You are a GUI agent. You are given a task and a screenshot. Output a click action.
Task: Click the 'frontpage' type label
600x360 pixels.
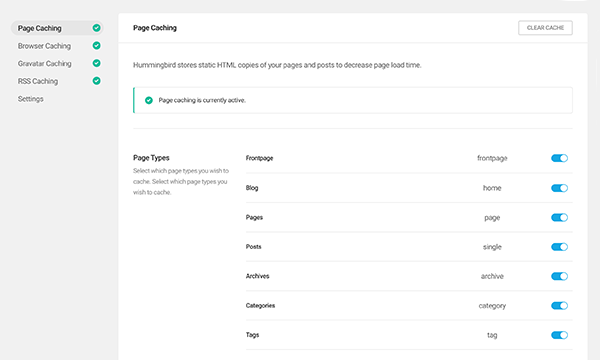pos(492,158)
